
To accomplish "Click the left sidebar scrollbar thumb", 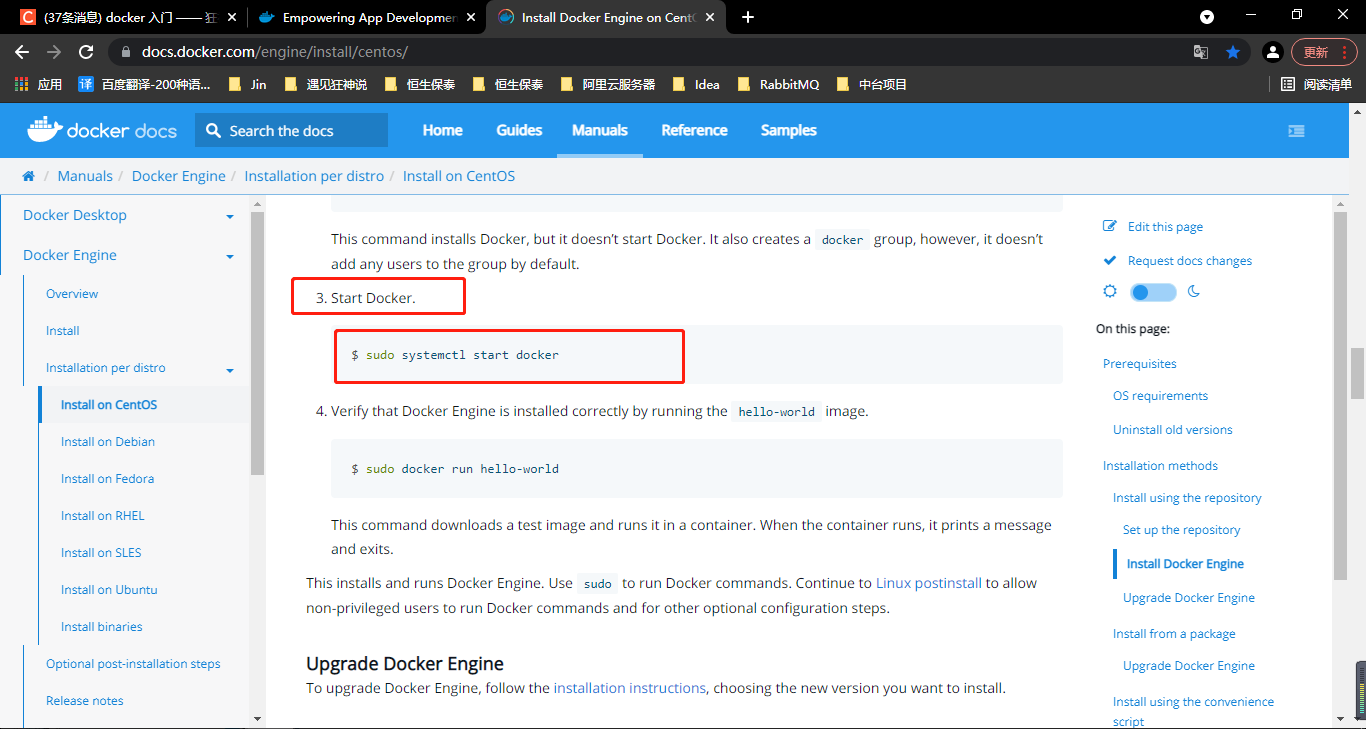I will pos(257,342).
